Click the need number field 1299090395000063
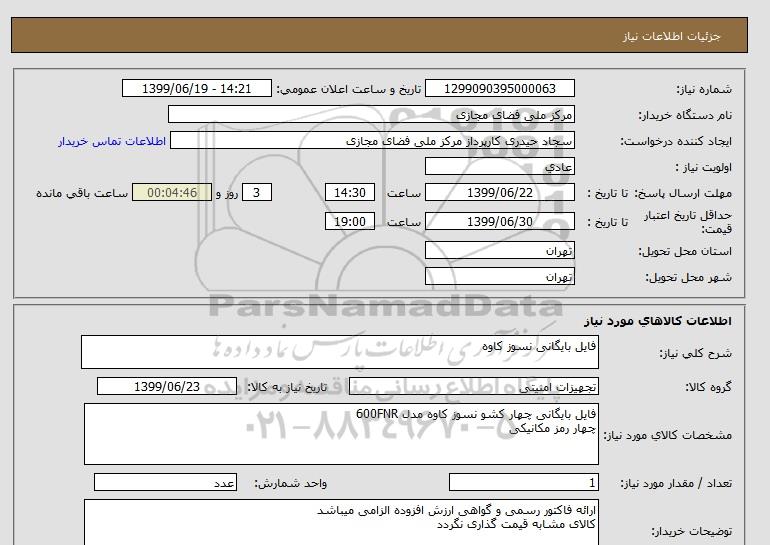770x545 pixels. point(499,88)
